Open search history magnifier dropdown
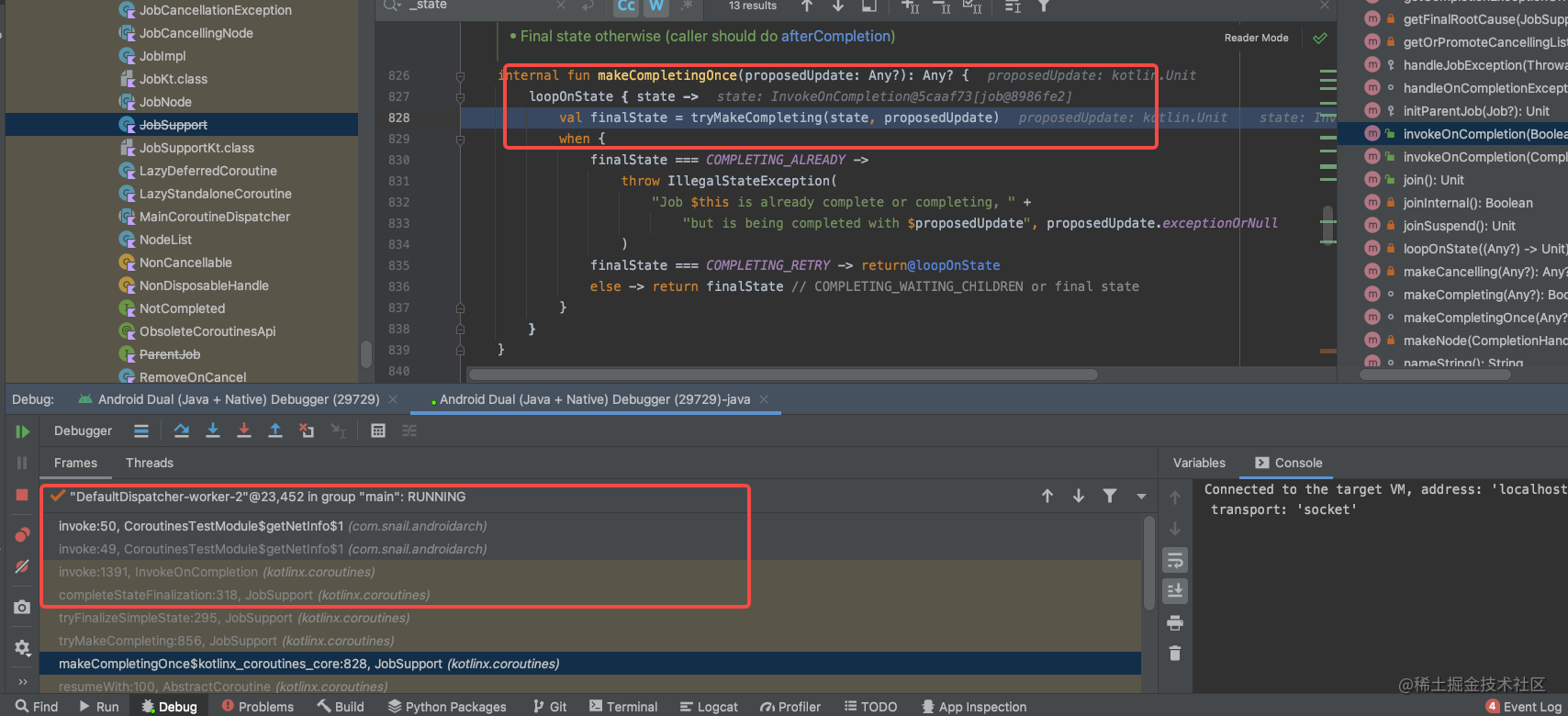This screenshot has height=716, width=1568. coord(393,6)
